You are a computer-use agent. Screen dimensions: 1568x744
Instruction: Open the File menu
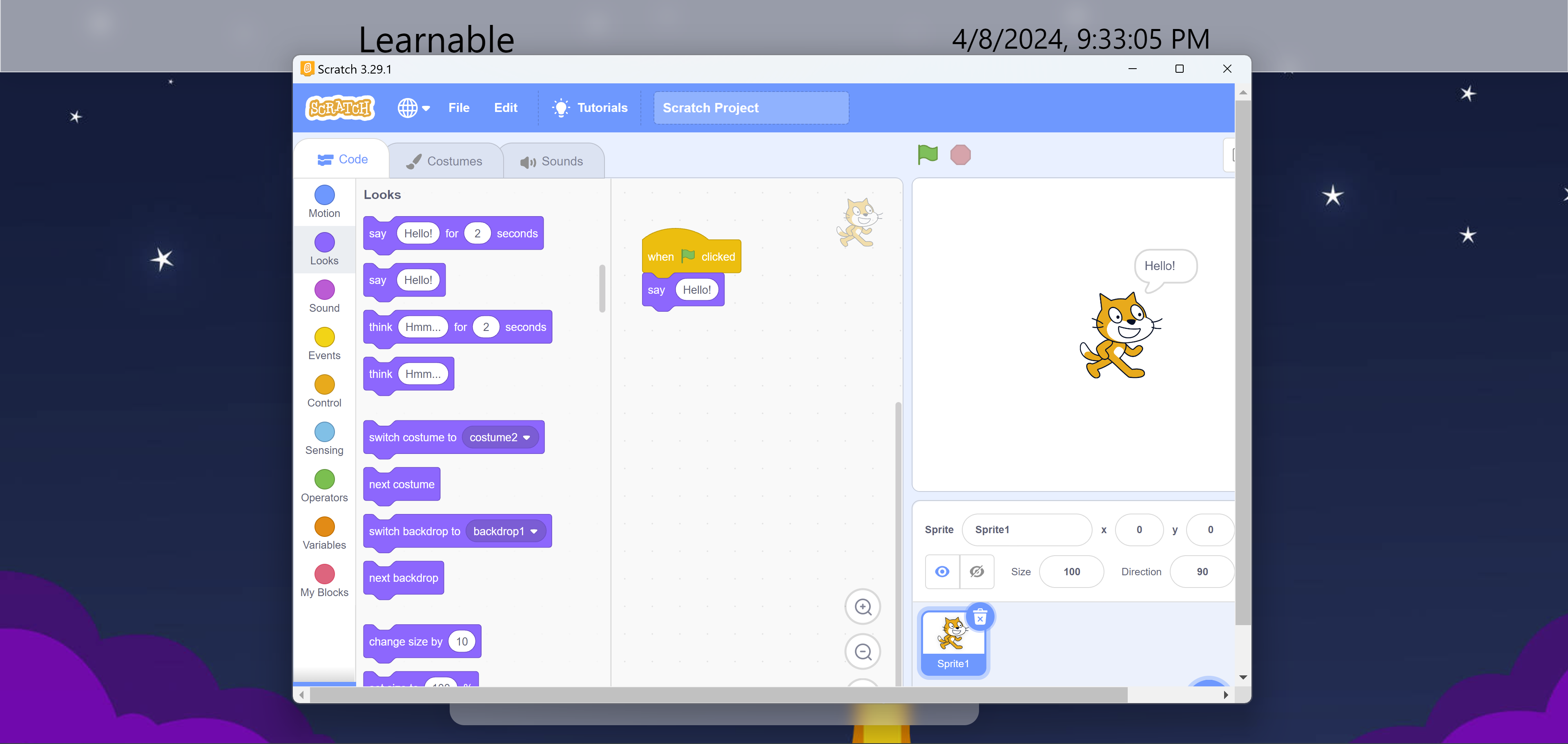458,108
